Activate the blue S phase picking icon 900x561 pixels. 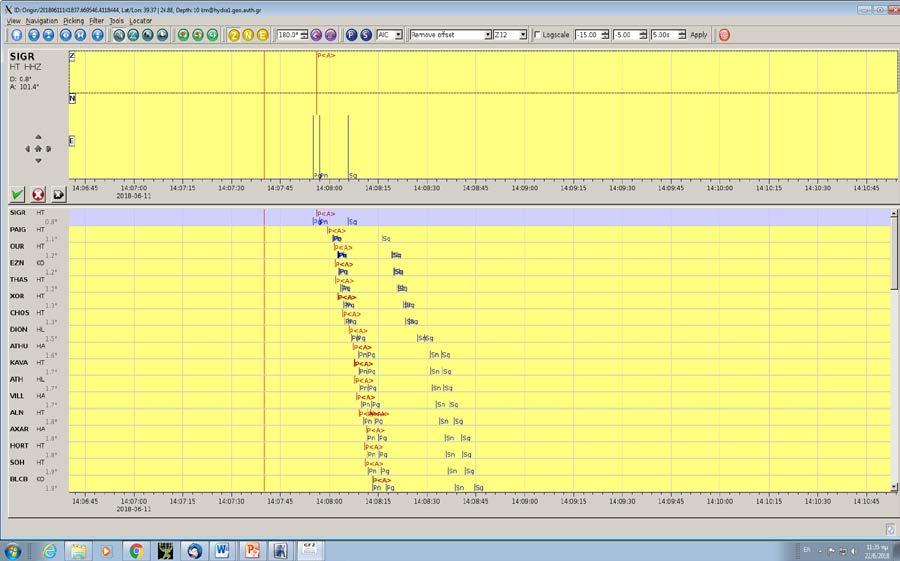pyautogui.click(x=366, y=35)
